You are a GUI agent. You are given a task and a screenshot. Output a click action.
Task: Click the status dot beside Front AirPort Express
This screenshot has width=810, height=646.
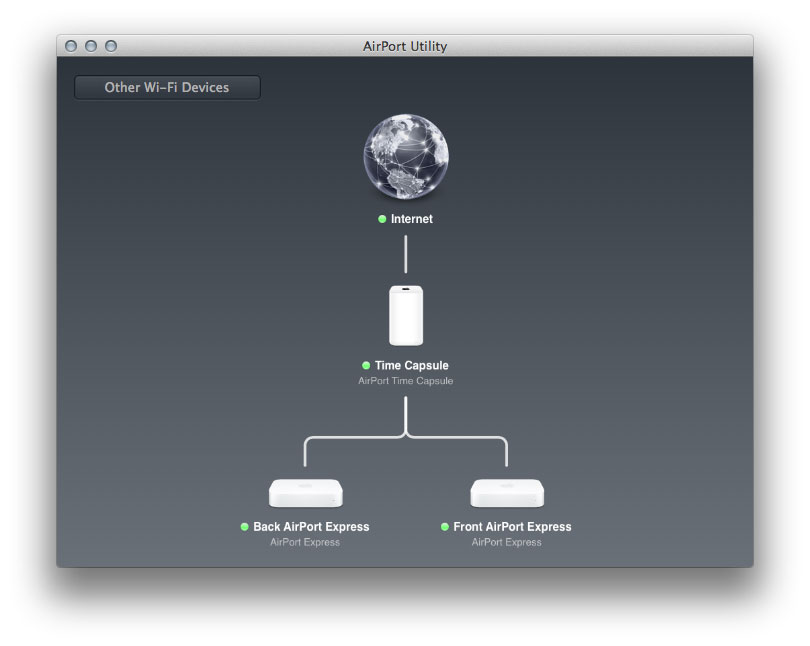[x=445, y=527]
